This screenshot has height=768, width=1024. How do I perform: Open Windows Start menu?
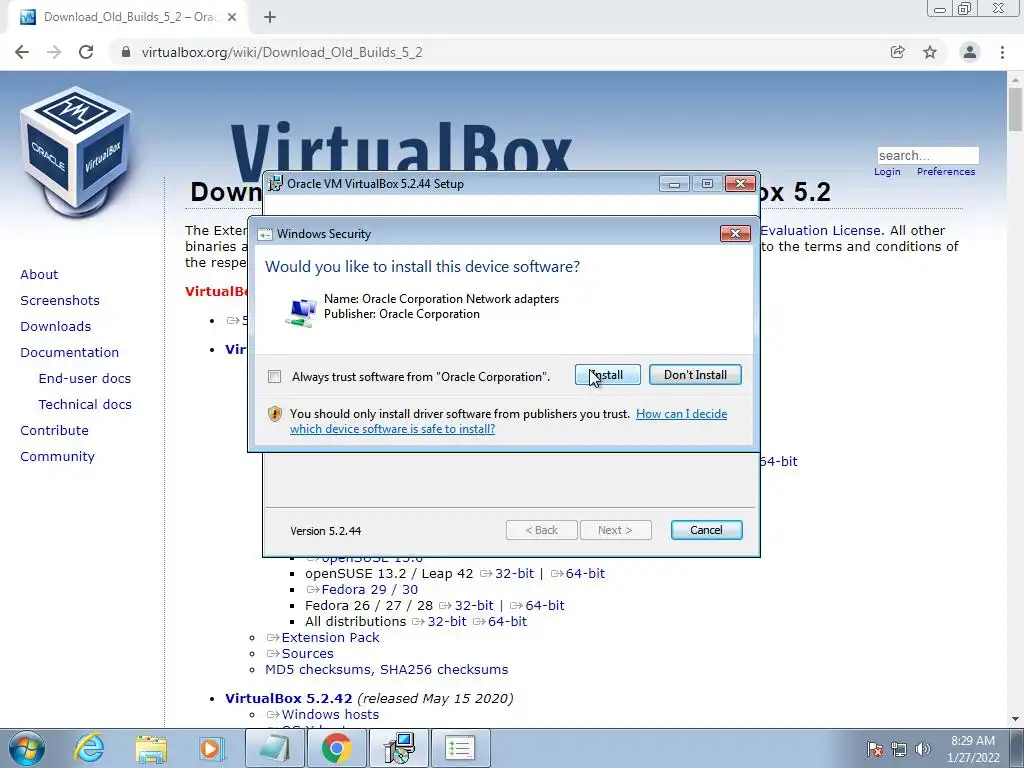[26, 748]
